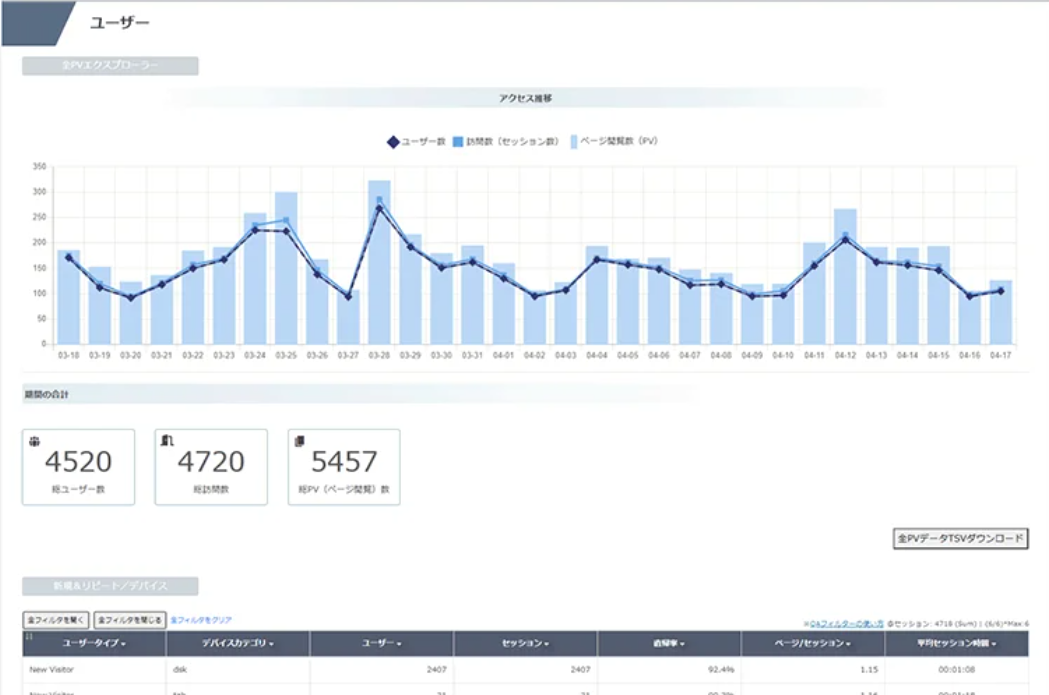Open the ユーザータイプ column filter dropdown

pyautogui.click(x=95, y=644)
